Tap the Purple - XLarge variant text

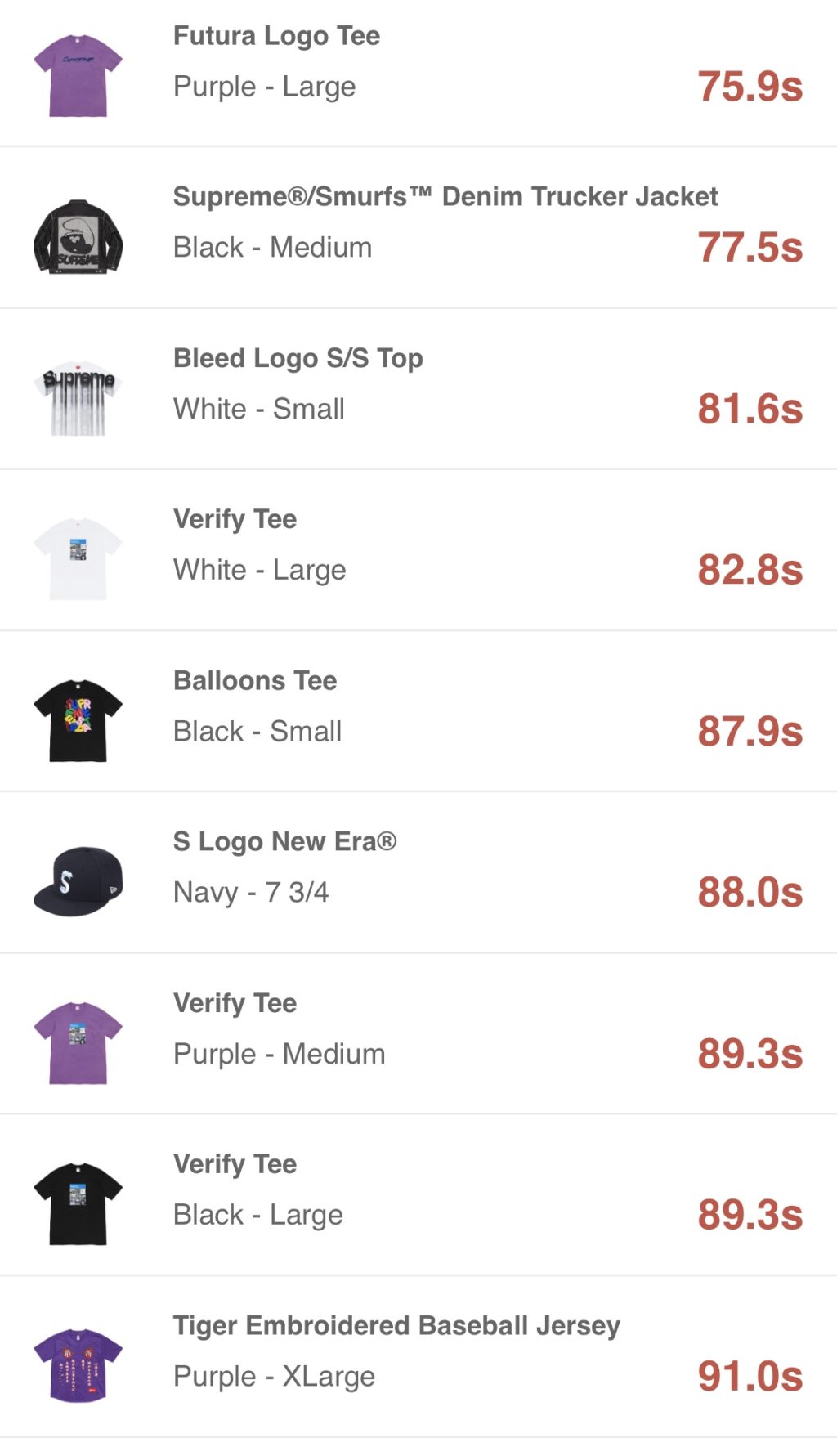coord(274,1376)
